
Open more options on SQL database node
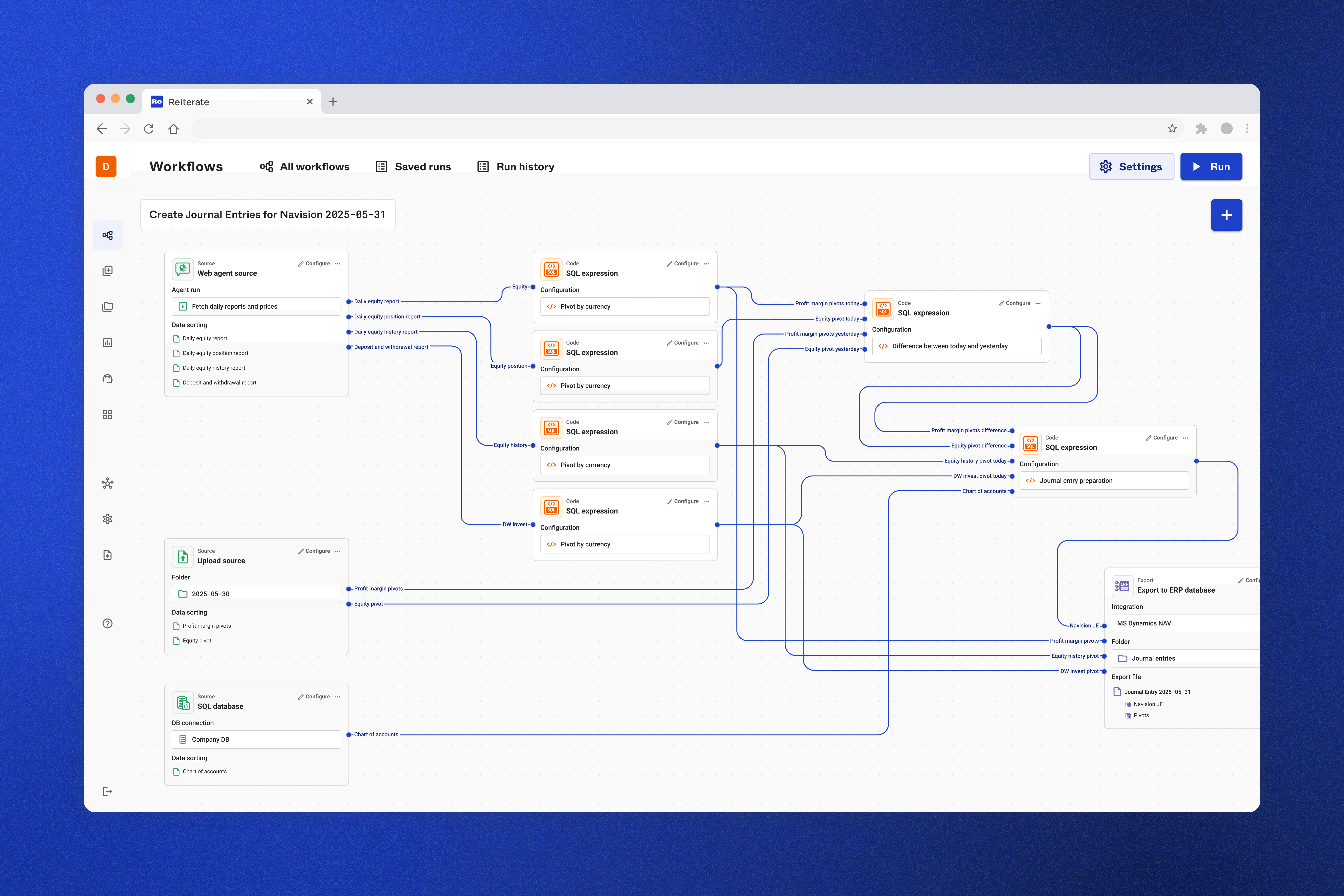[338, 697]
